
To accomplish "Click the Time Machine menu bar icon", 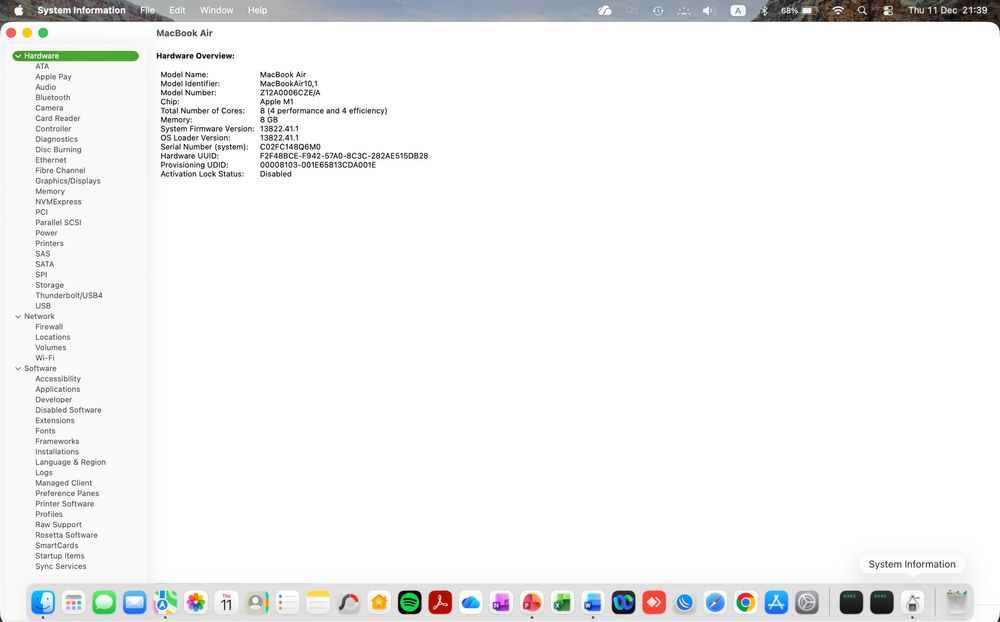I will (x=658, y=10).
